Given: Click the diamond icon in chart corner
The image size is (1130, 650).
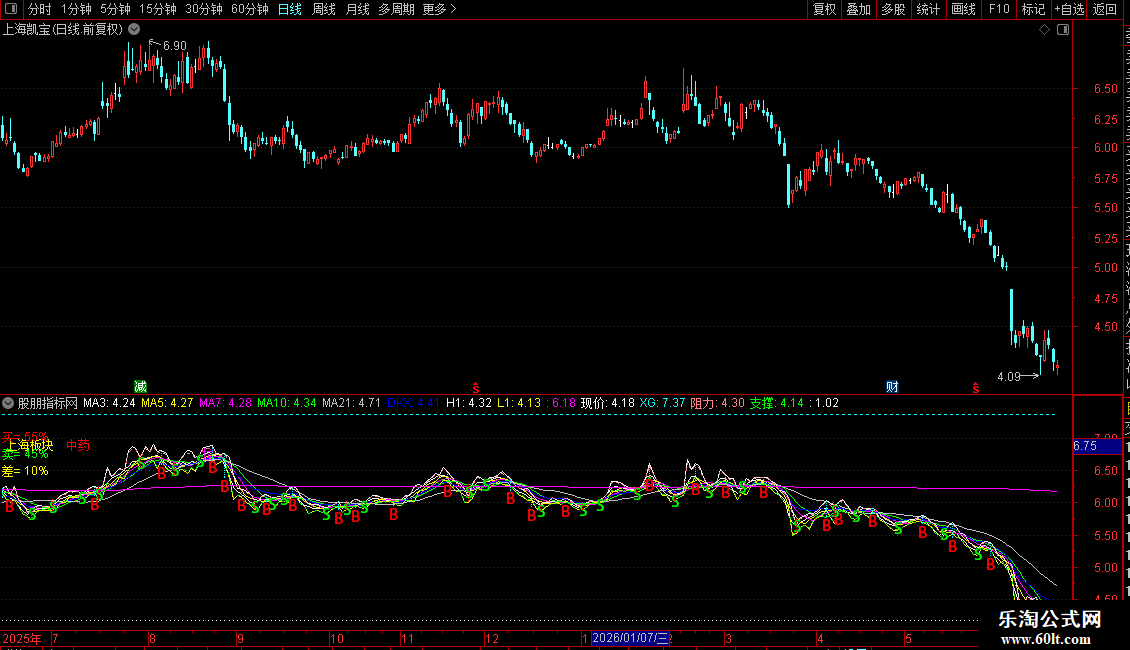Looking at the screenshot, I should click(x=1044, y=30).
